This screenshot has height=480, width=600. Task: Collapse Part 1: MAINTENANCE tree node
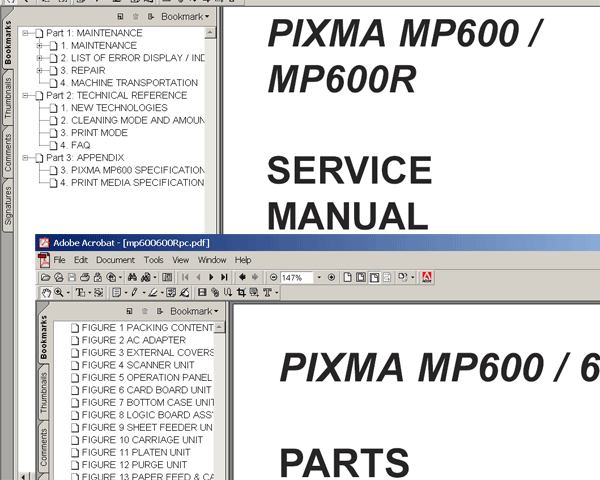click(25, 33)
